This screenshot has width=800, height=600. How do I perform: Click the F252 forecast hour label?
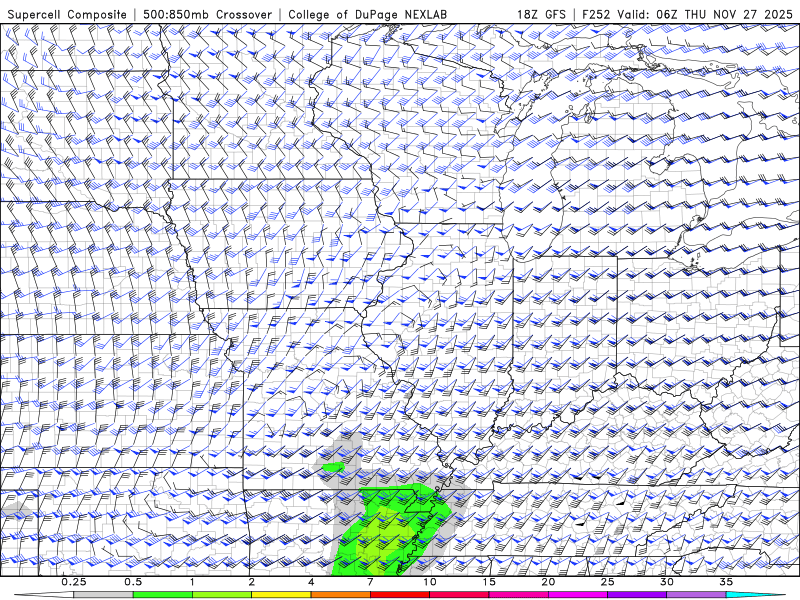pyautogui.click(x=596, y=15)
